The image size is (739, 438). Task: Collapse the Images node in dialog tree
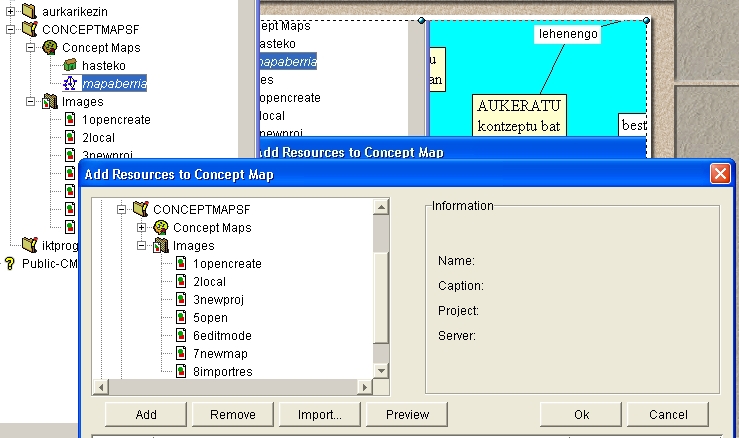pyautogui.click(x=141, y=246)
